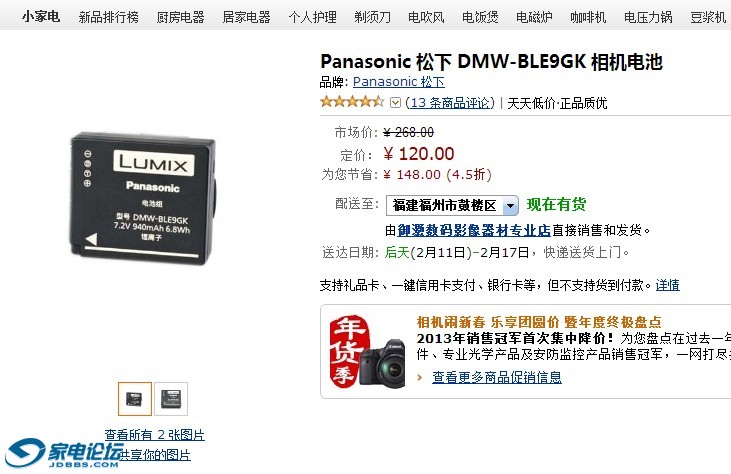Click the 详情 payment details link

point(668,285)
